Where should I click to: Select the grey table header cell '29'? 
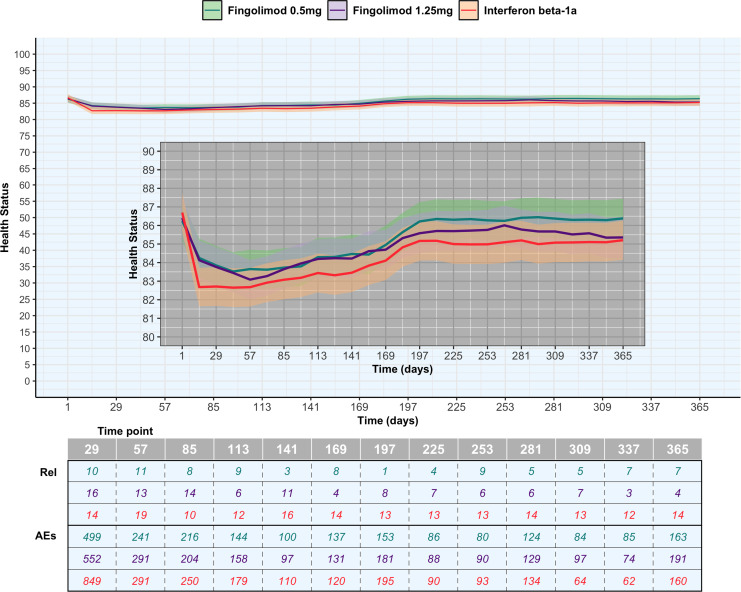(x=92, y=449)
